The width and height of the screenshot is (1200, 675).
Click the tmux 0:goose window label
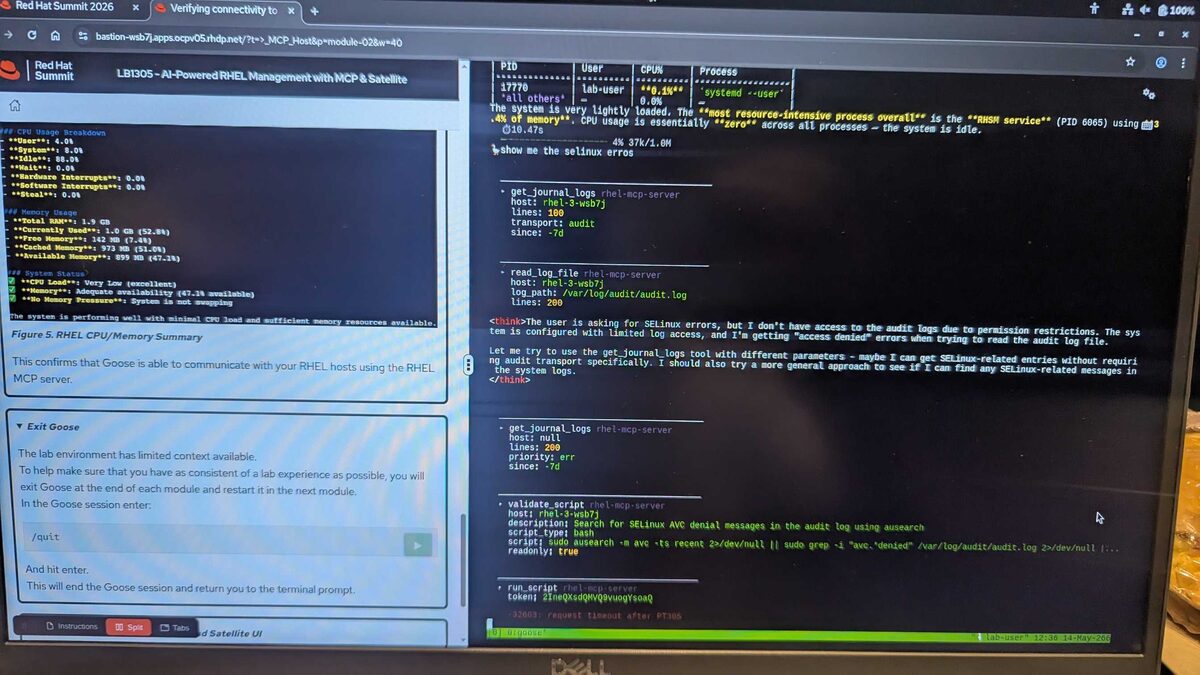tap(526, 633)
